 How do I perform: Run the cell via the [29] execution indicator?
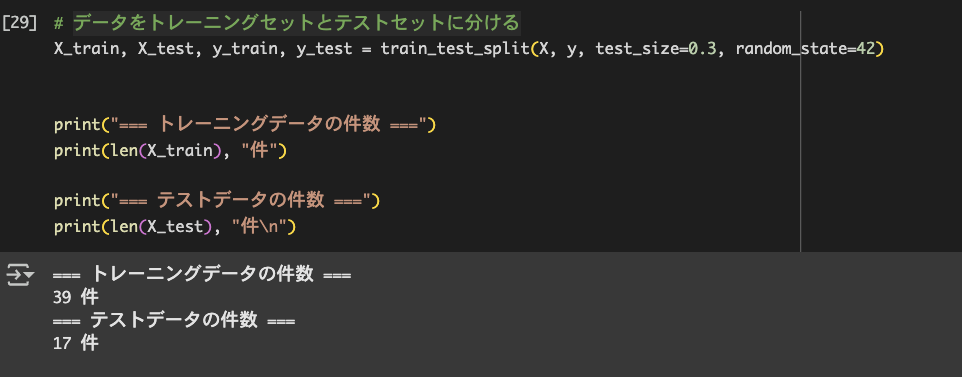20,24
